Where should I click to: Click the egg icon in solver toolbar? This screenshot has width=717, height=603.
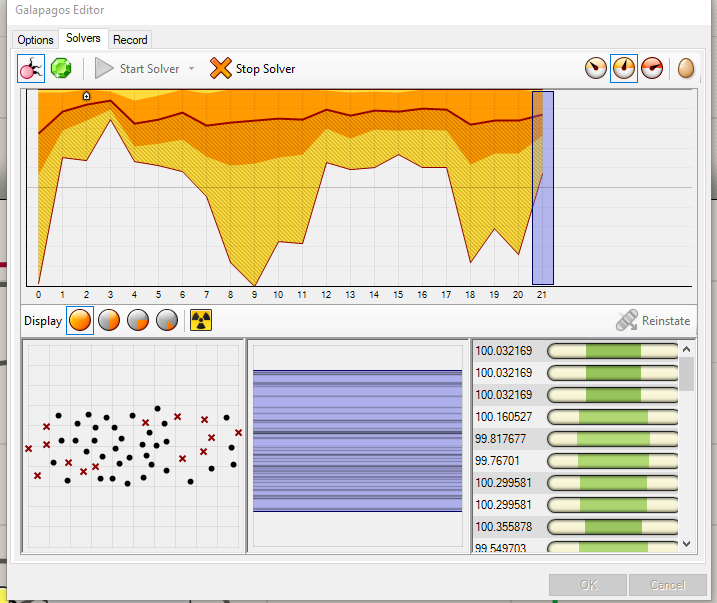(685, 69)
